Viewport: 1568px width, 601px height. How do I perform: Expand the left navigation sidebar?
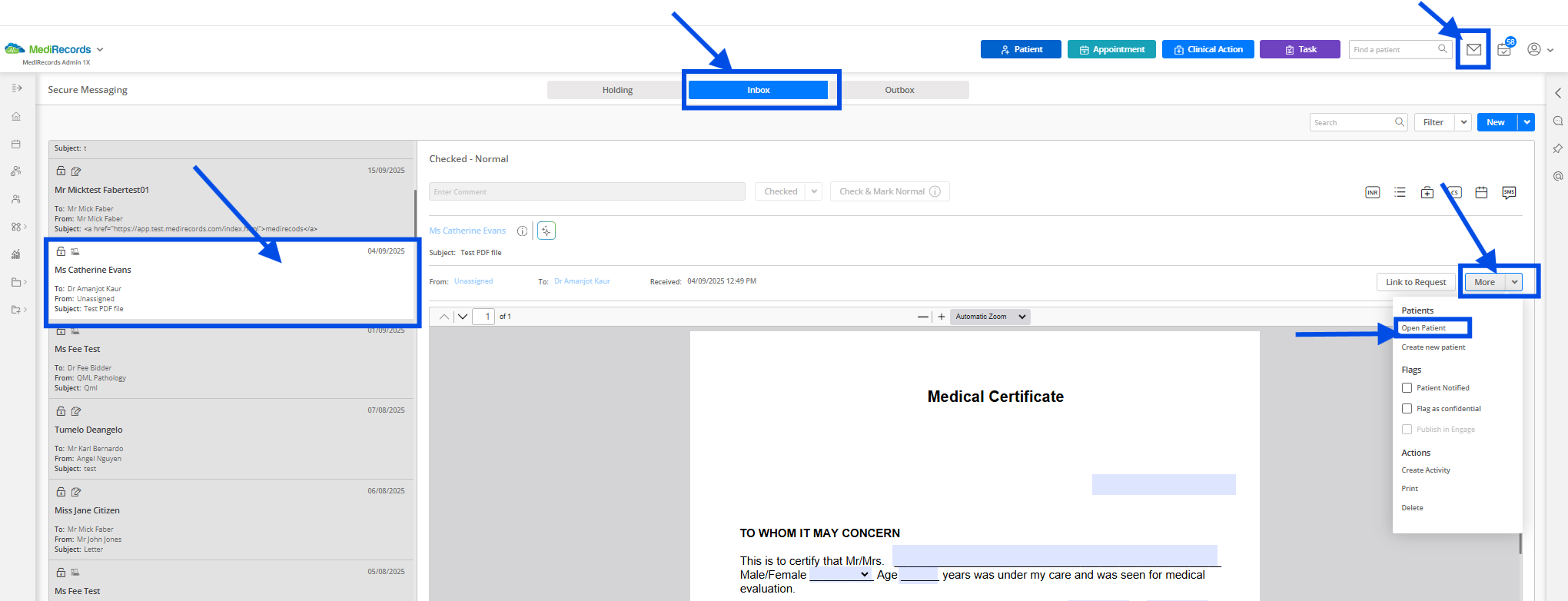coord(17,88)
